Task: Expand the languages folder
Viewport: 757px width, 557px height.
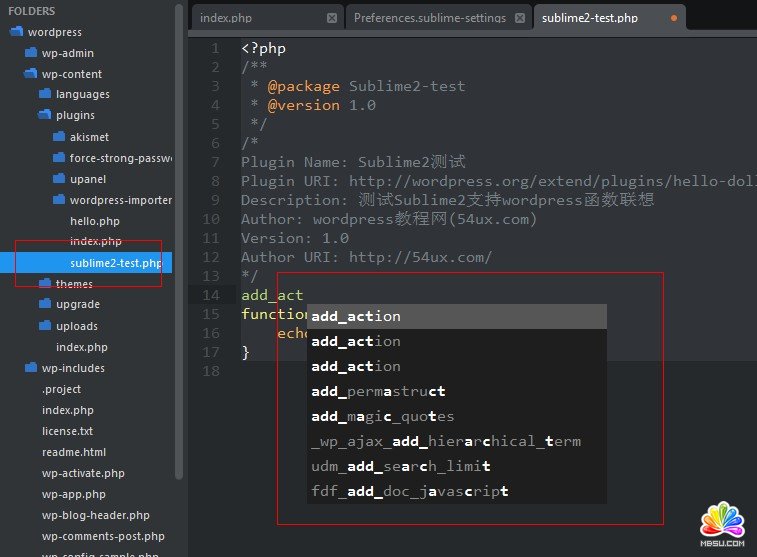Action: pyautogui.click(x=44, y=95)
